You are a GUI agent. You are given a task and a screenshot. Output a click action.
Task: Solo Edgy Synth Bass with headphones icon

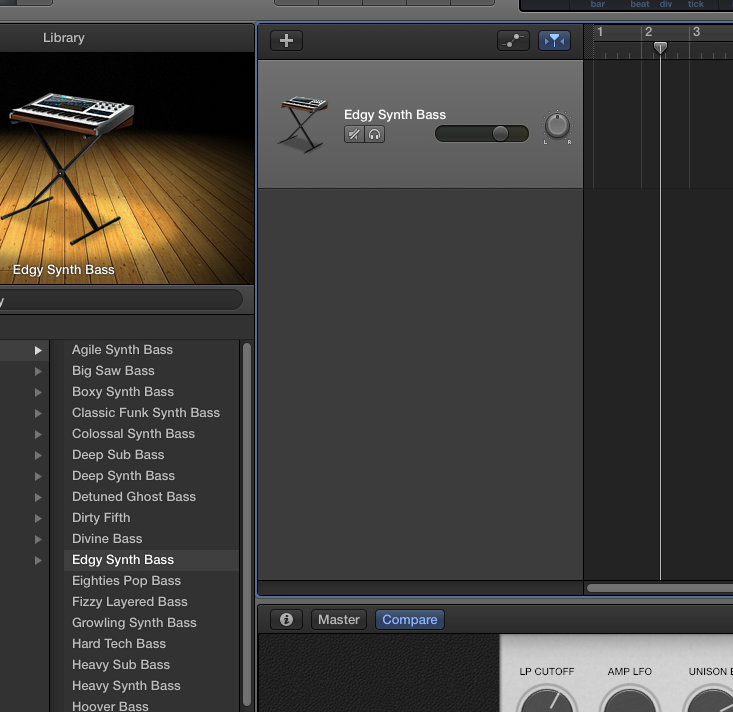point(374,135)
